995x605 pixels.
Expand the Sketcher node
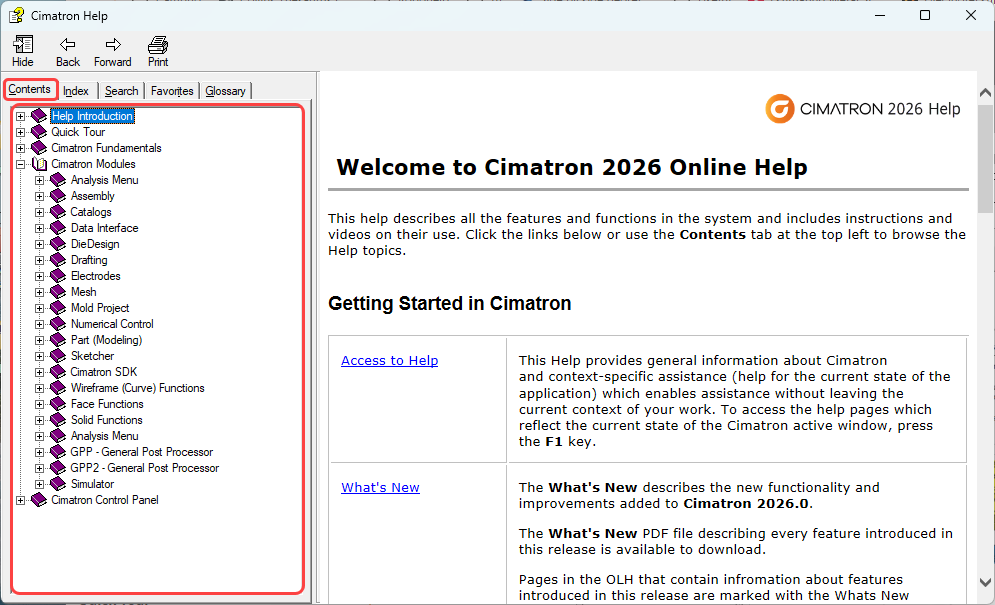coord(39,356)
